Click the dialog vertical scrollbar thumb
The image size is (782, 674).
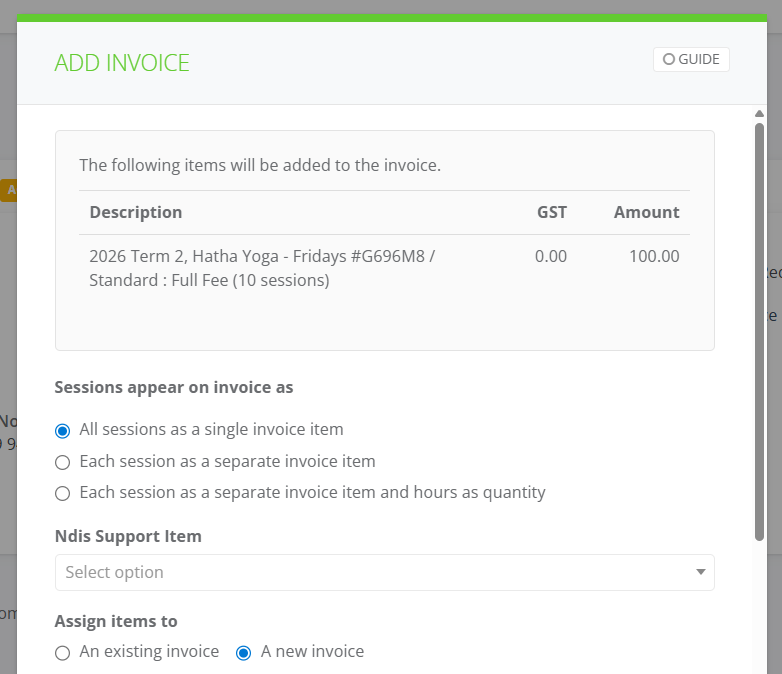pos(759,332)
